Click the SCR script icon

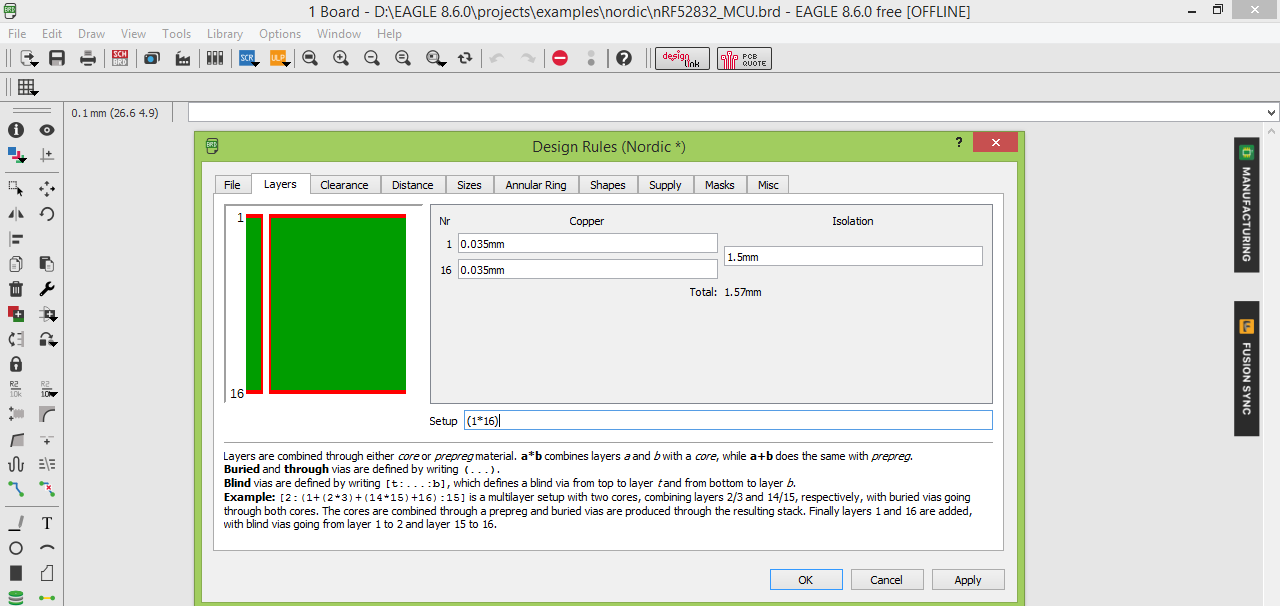(248, 58)
